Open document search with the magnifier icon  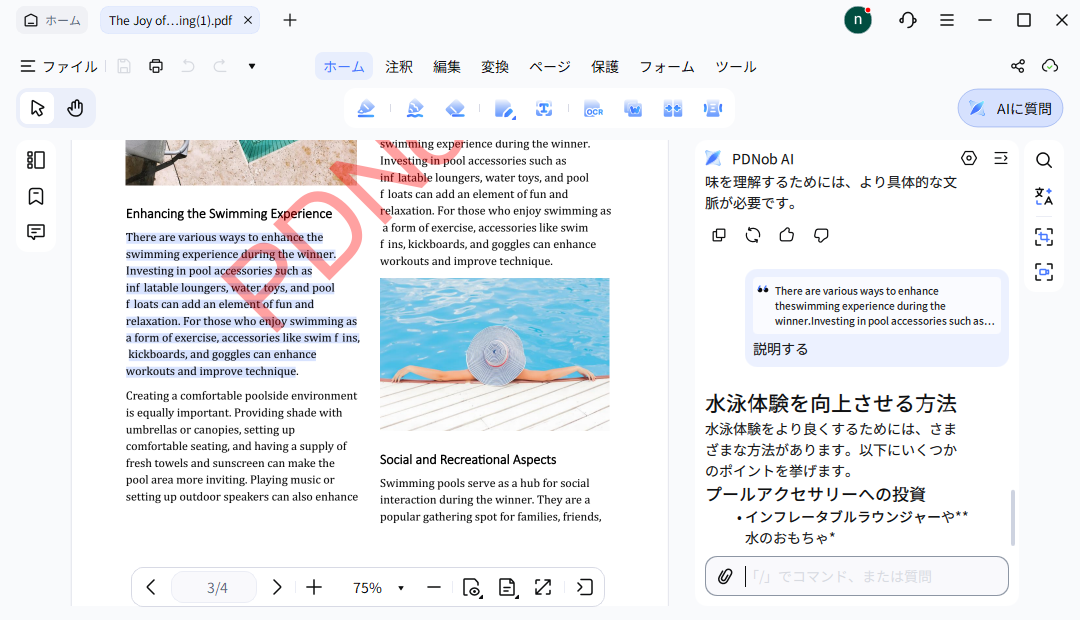(1044, 160)
